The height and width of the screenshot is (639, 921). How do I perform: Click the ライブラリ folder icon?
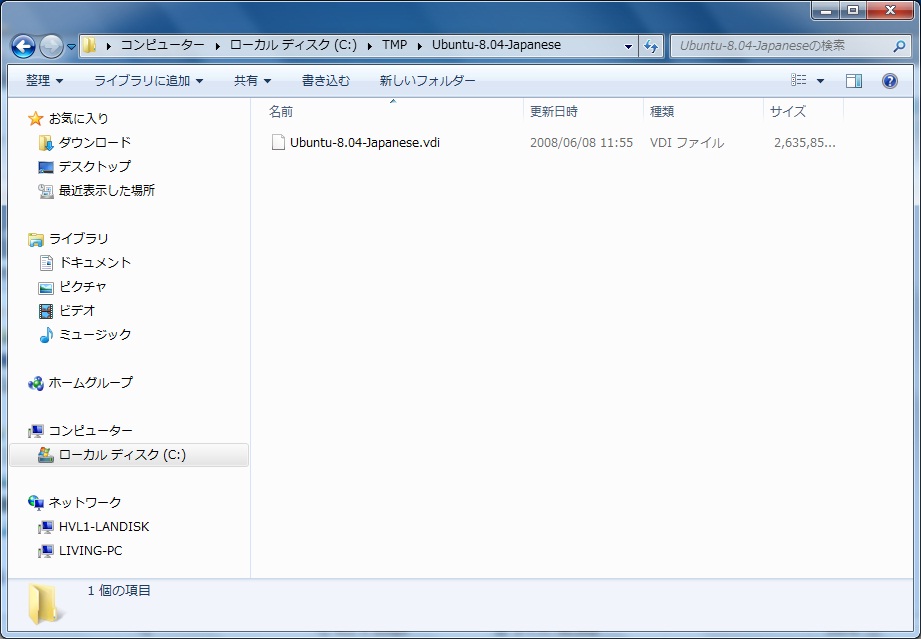(35, 239)
